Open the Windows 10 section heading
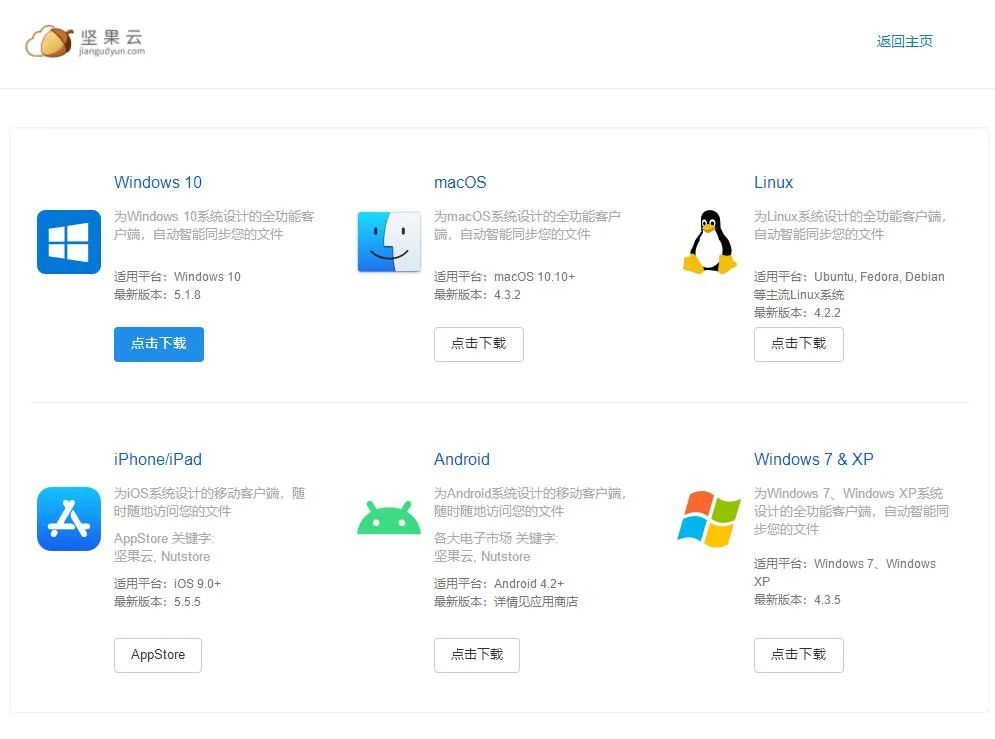The width and height of the screenshot is (995, 739). [x=157, y=182]
